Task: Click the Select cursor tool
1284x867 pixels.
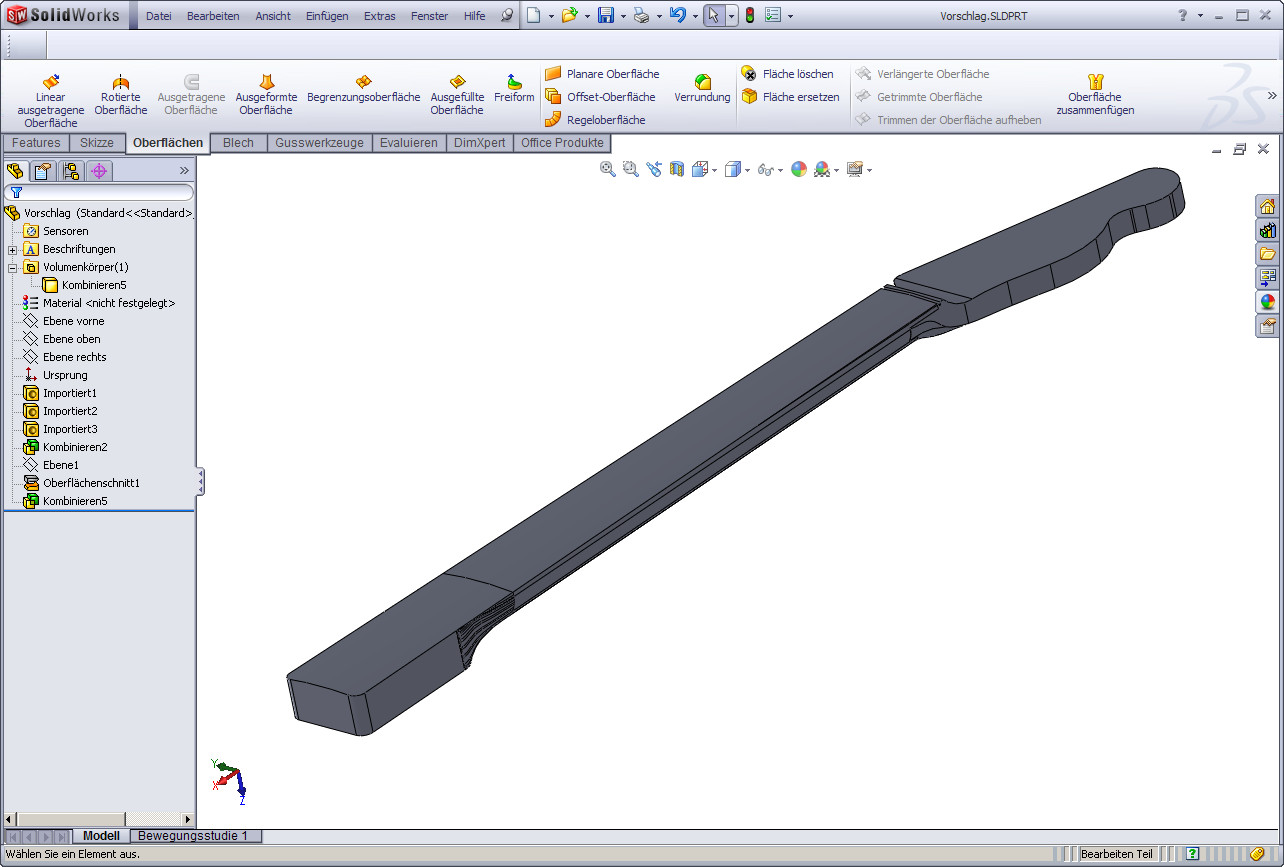Action: [713, 16]
